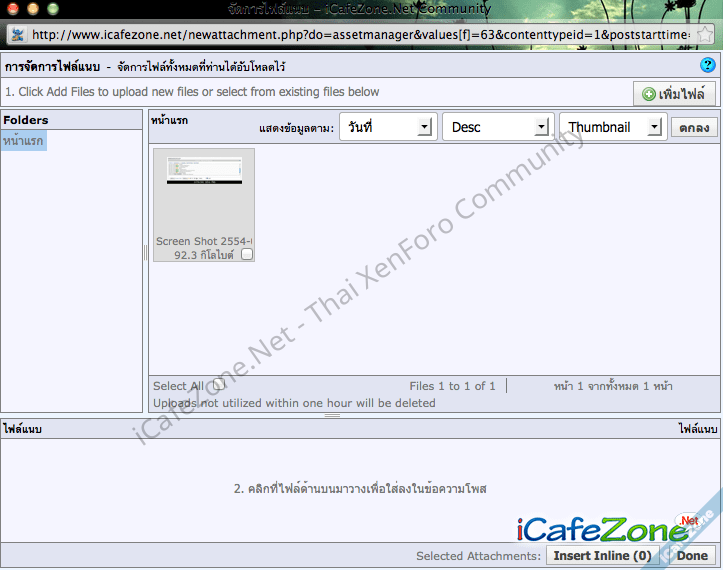Click the horizontal splitter handle above attachments panel

click(x=361, y=415)
